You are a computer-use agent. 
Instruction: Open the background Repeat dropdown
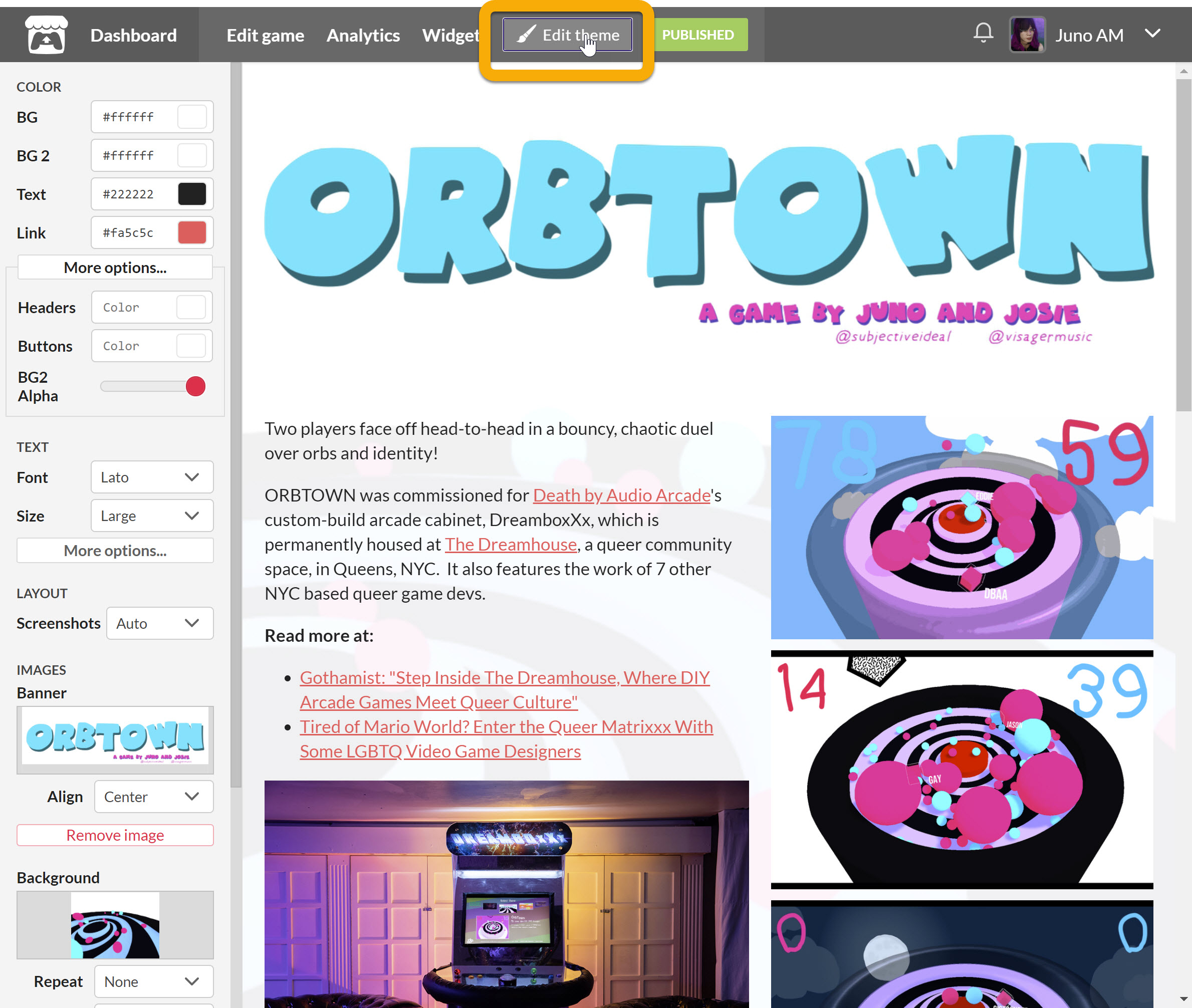pyautogui.click(x=154, y=981)
